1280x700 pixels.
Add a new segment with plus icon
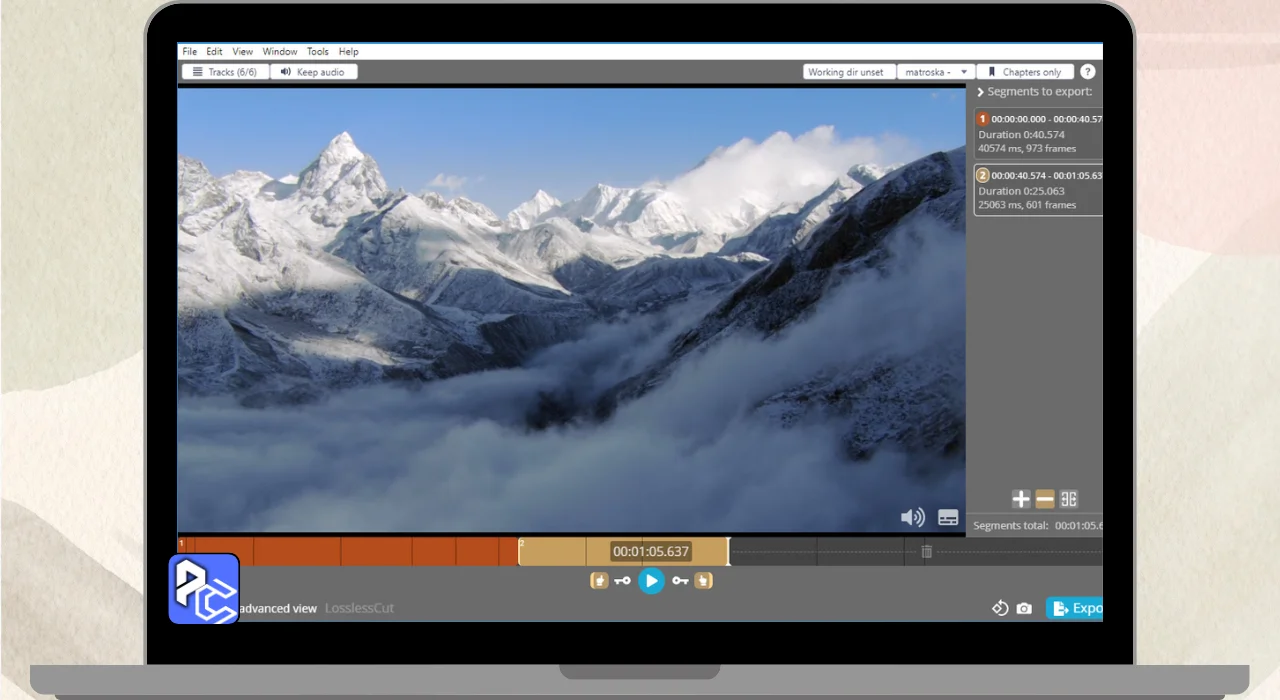(1021, 499)
